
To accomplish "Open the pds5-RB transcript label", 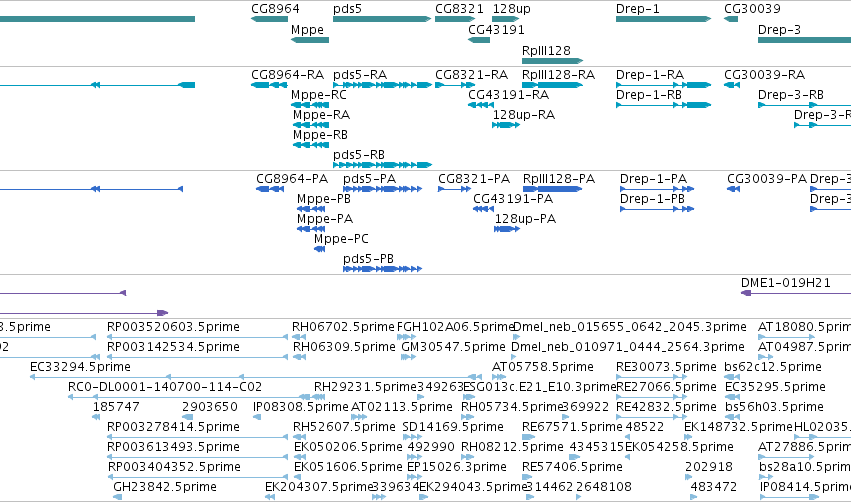I will (359, 155).
